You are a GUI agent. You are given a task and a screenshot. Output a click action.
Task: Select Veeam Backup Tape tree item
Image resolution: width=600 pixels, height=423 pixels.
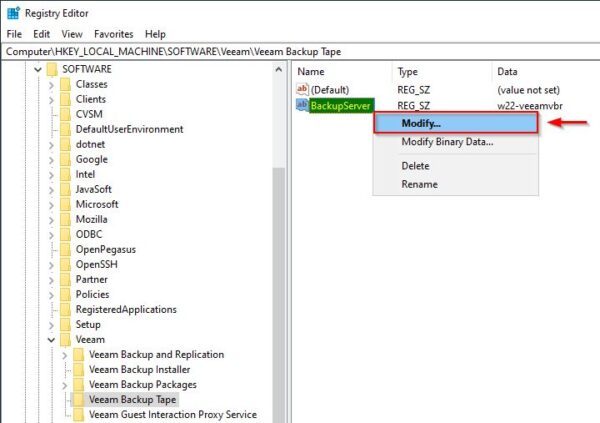click(x=132, y=399)
